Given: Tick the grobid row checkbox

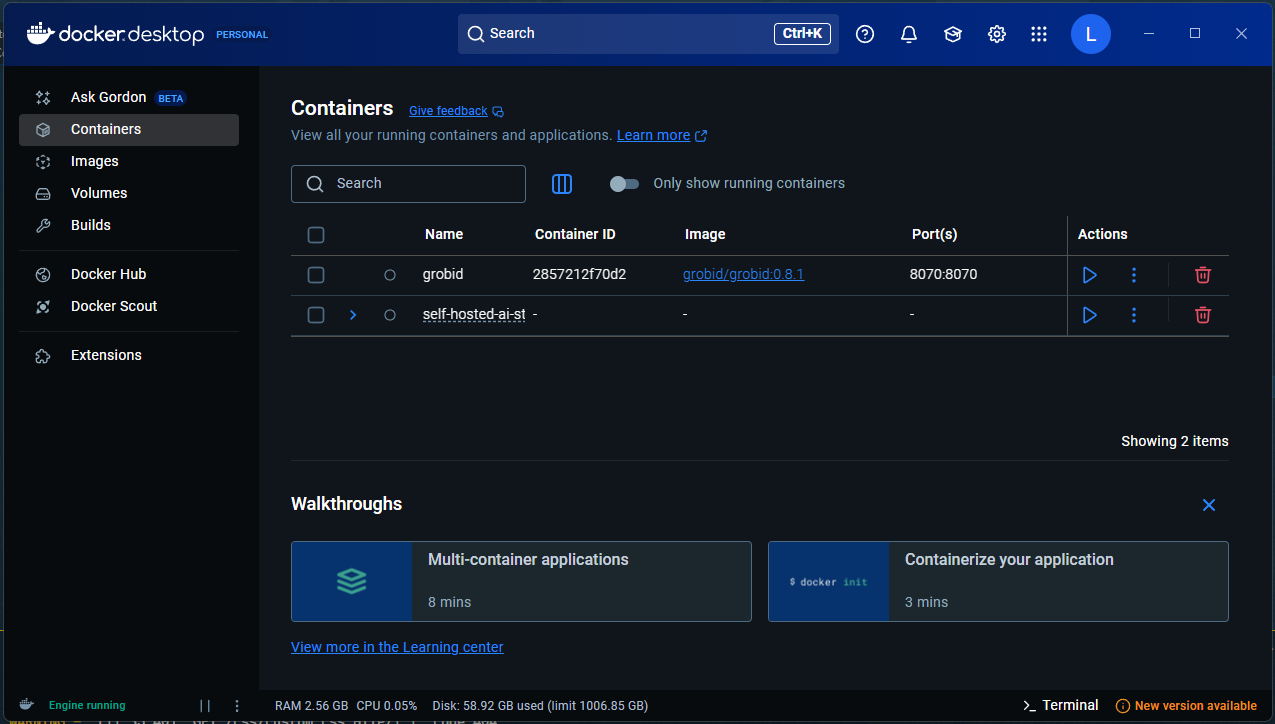Looking at the screenshot, I should click(x=316, y=274).
